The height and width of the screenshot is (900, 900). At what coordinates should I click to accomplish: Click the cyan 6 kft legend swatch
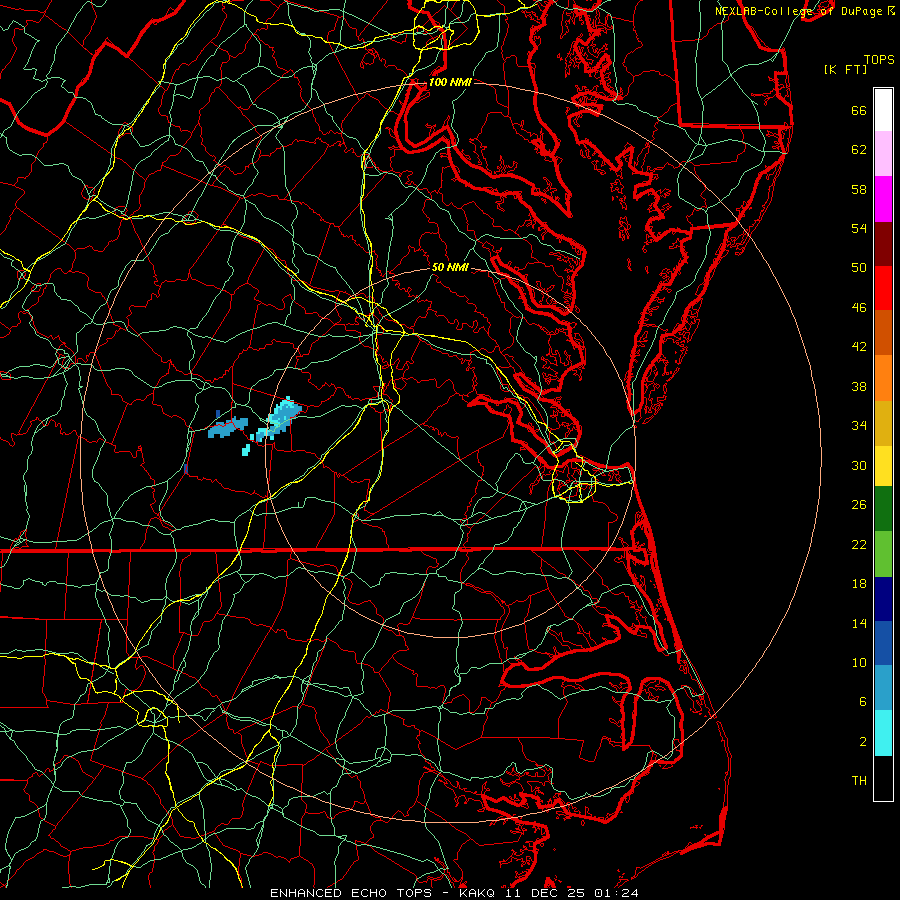[x=883, y=733]
